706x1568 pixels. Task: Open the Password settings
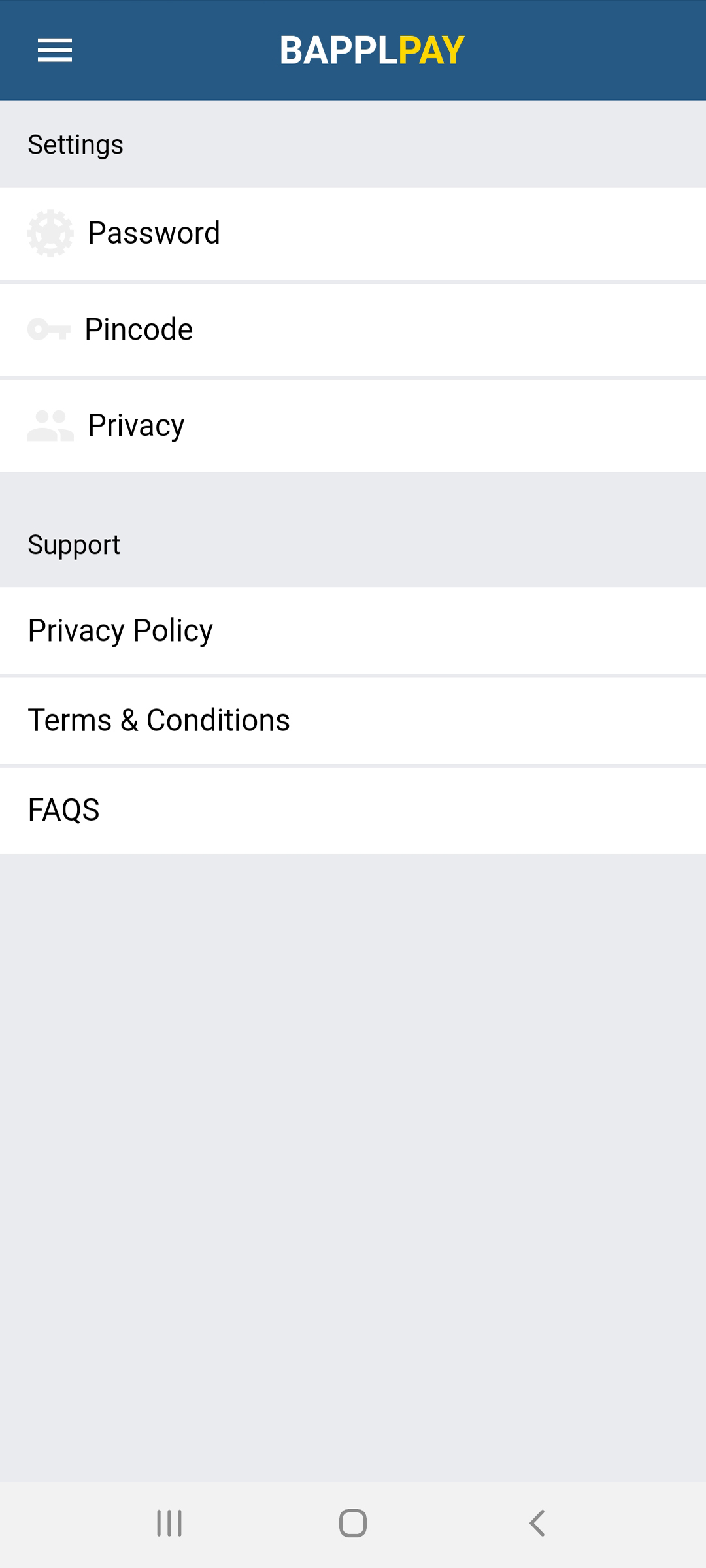point(154,233)
